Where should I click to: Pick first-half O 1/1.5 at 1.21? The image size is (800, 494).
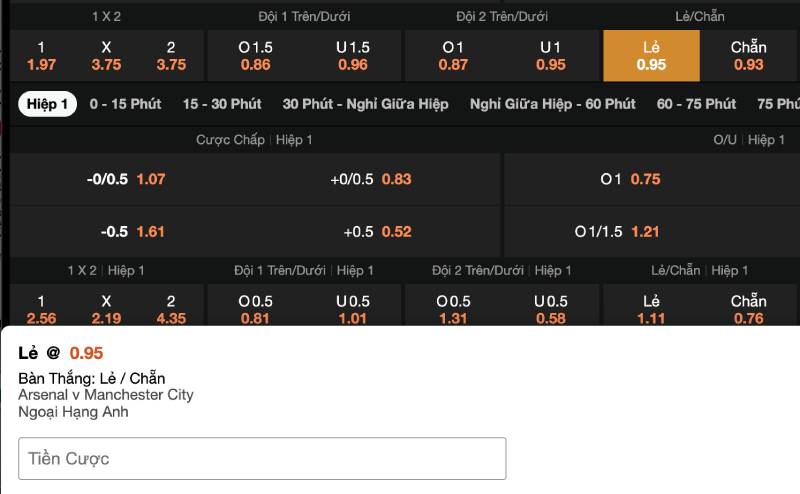pos(617,231)
